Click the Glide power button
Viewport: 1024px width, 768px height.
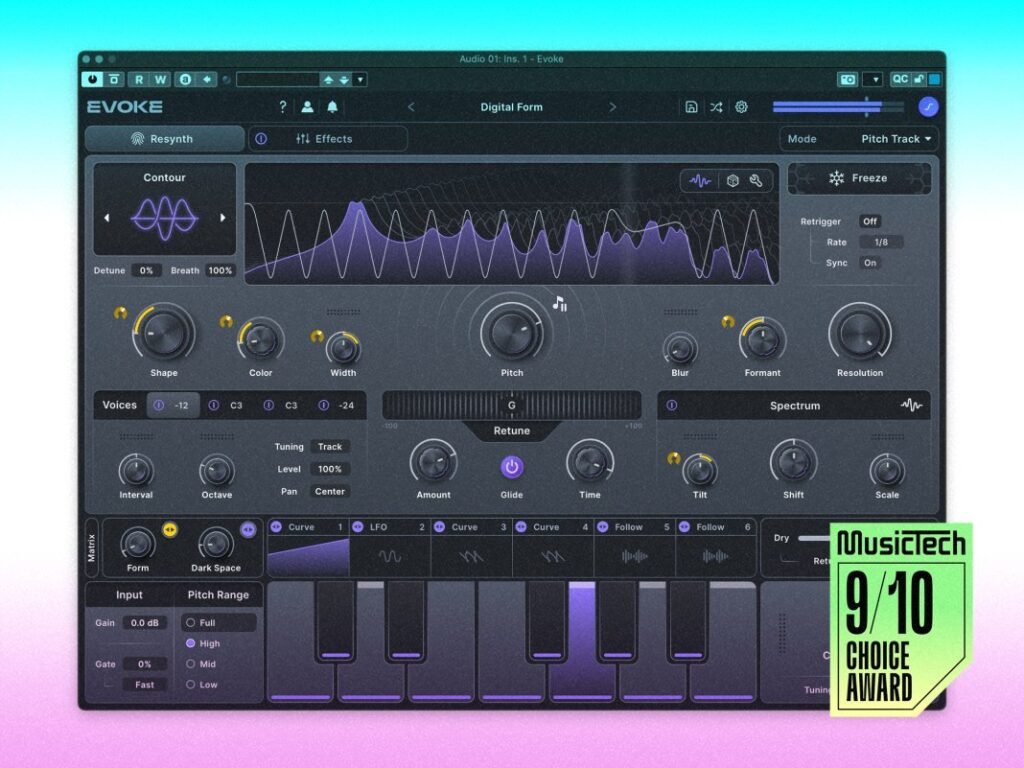click(x=511, y=464)
